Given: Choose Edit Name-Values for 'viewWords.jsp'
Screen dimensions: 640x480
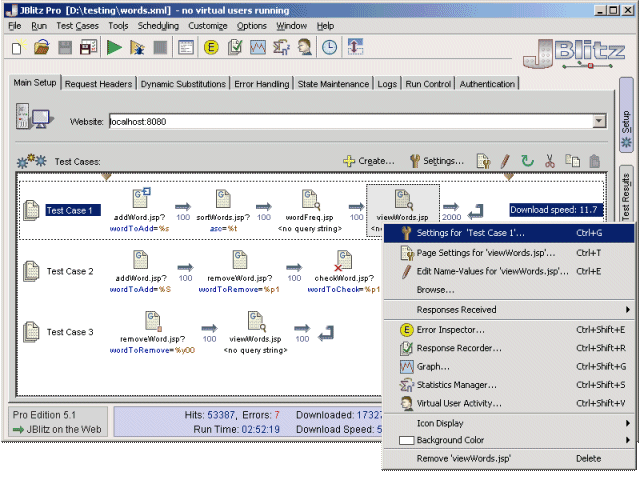Looking at the screenshot, I should (x=509, y=271).
